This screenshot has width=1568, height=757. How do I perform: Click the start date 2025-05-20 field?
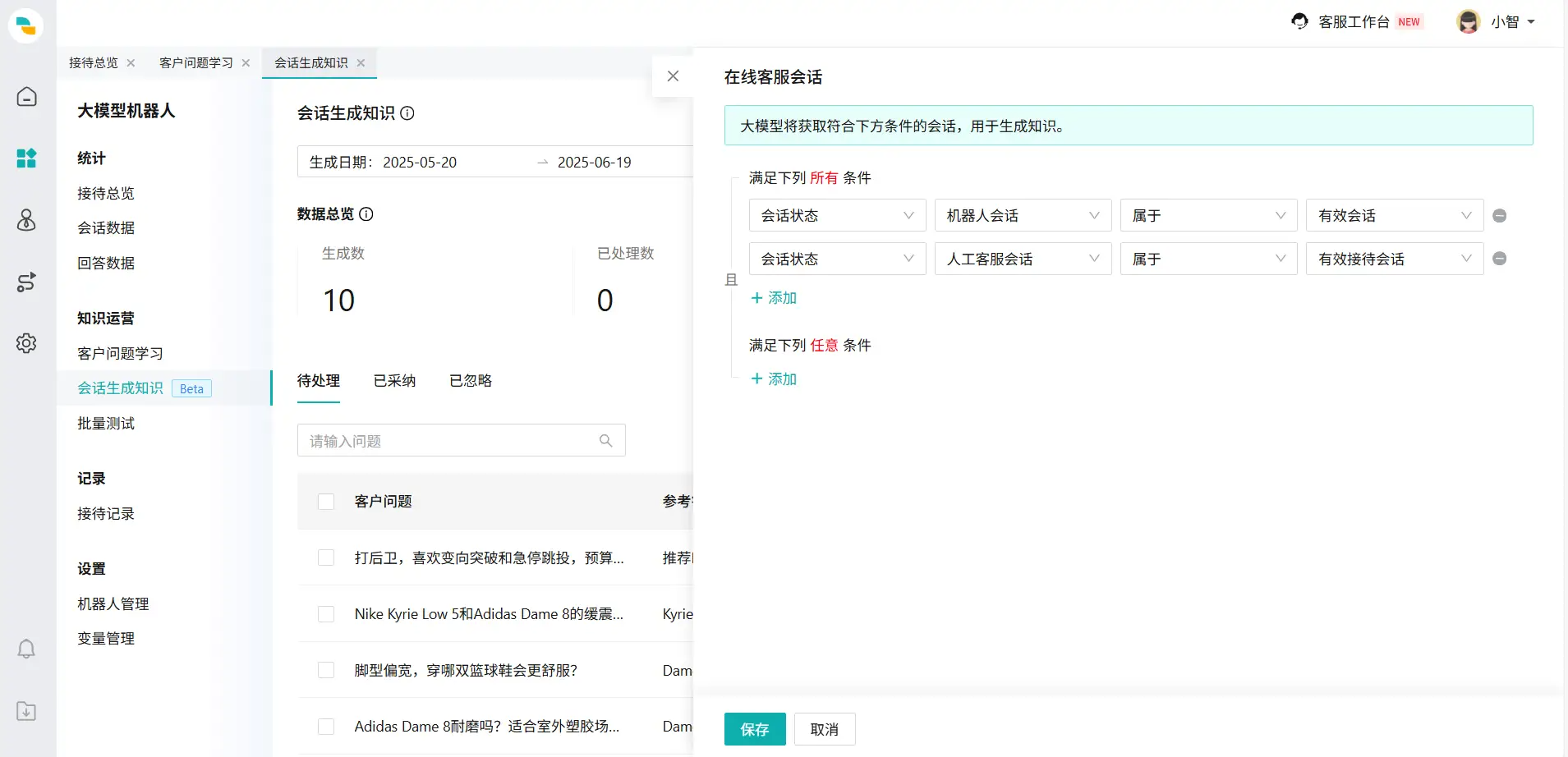pyautogui.click(x=420, y=163)
